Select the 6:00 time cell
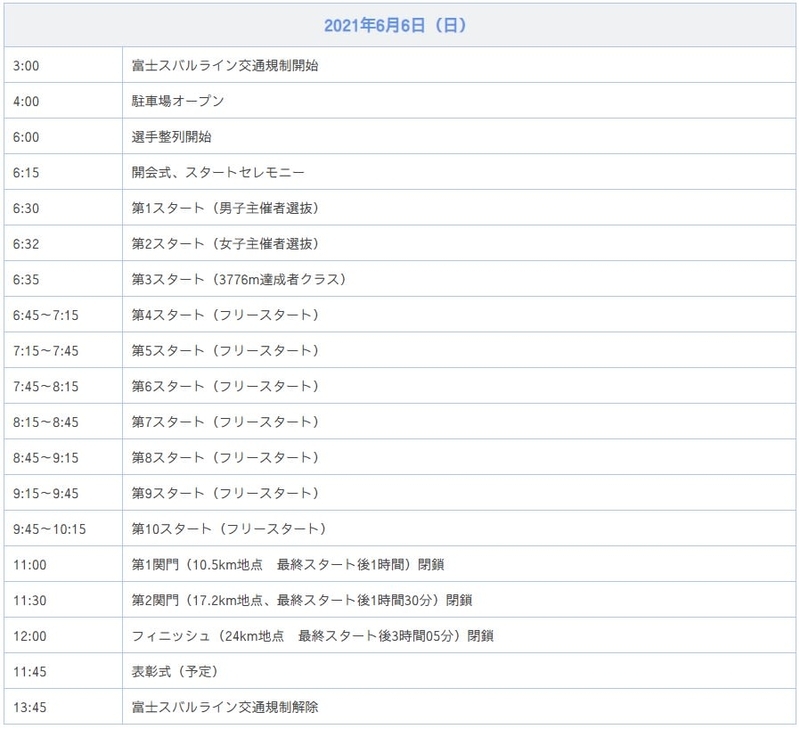The height and width of the screenshot is (729, 800). [x=63, y=137]
